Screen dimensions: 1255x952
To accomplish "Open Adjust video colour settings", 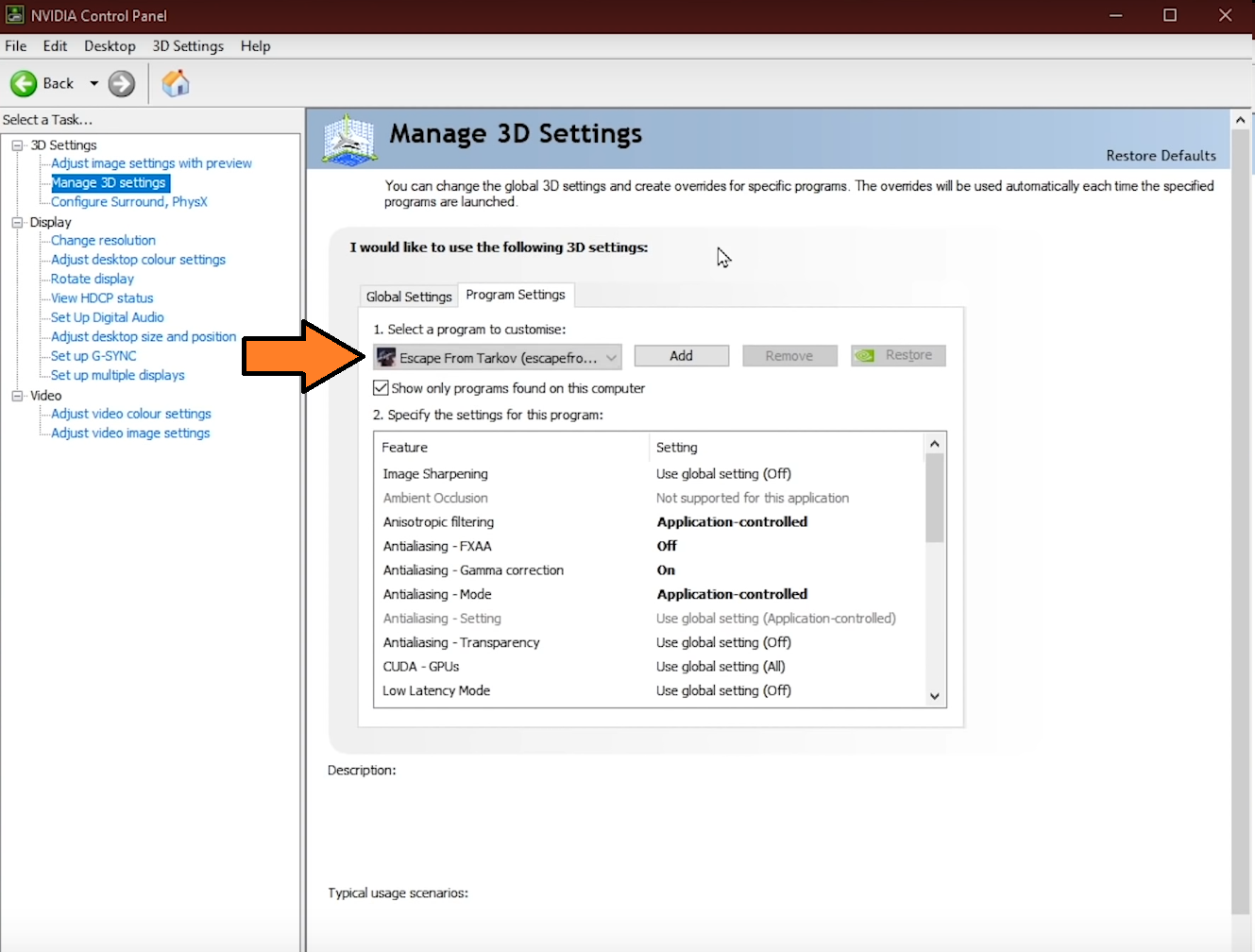I will click(x=131, y=414).
